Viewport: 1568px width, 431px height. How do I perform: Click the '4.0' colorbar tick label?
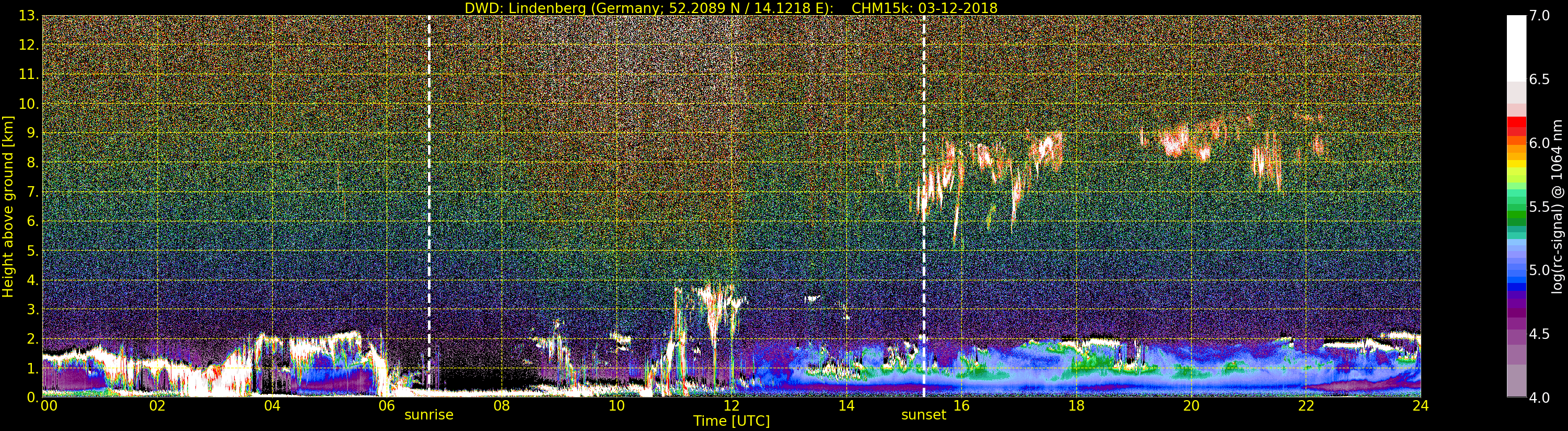(1539, 398)
